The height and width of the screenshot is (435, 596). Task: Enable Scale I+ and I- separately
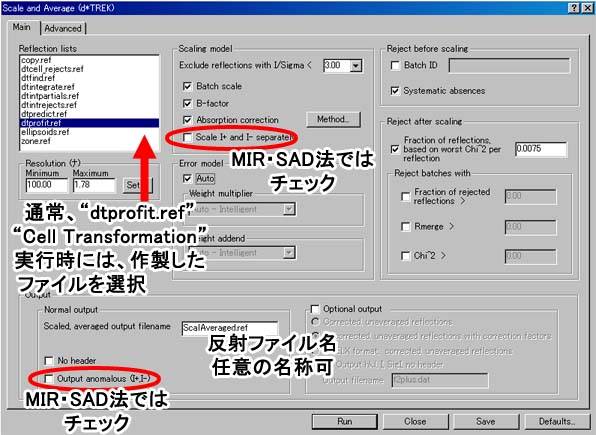coord(187,137)
